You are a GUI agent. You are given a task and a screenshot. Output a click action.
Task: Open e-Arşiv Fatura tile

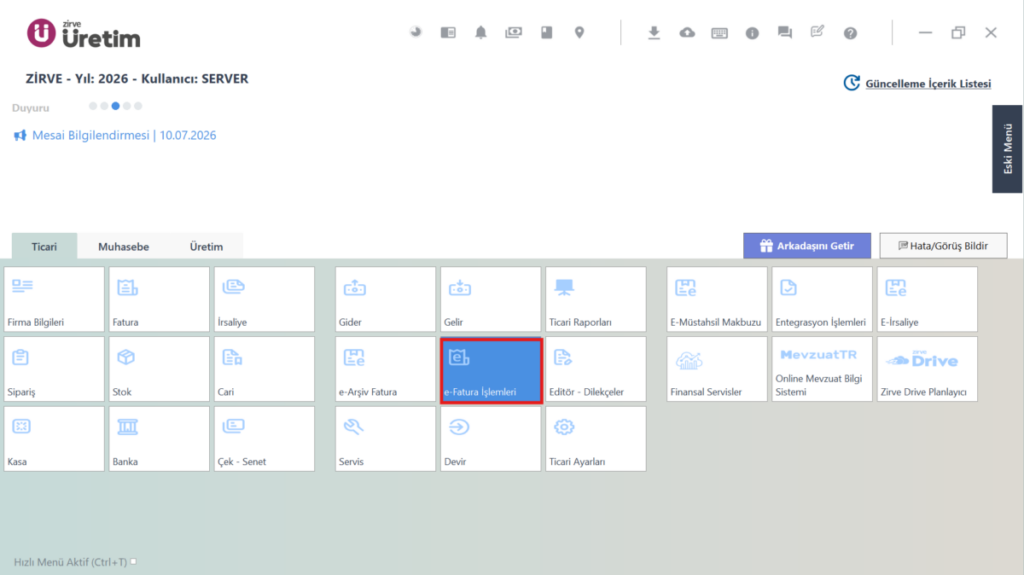(385, 369)
